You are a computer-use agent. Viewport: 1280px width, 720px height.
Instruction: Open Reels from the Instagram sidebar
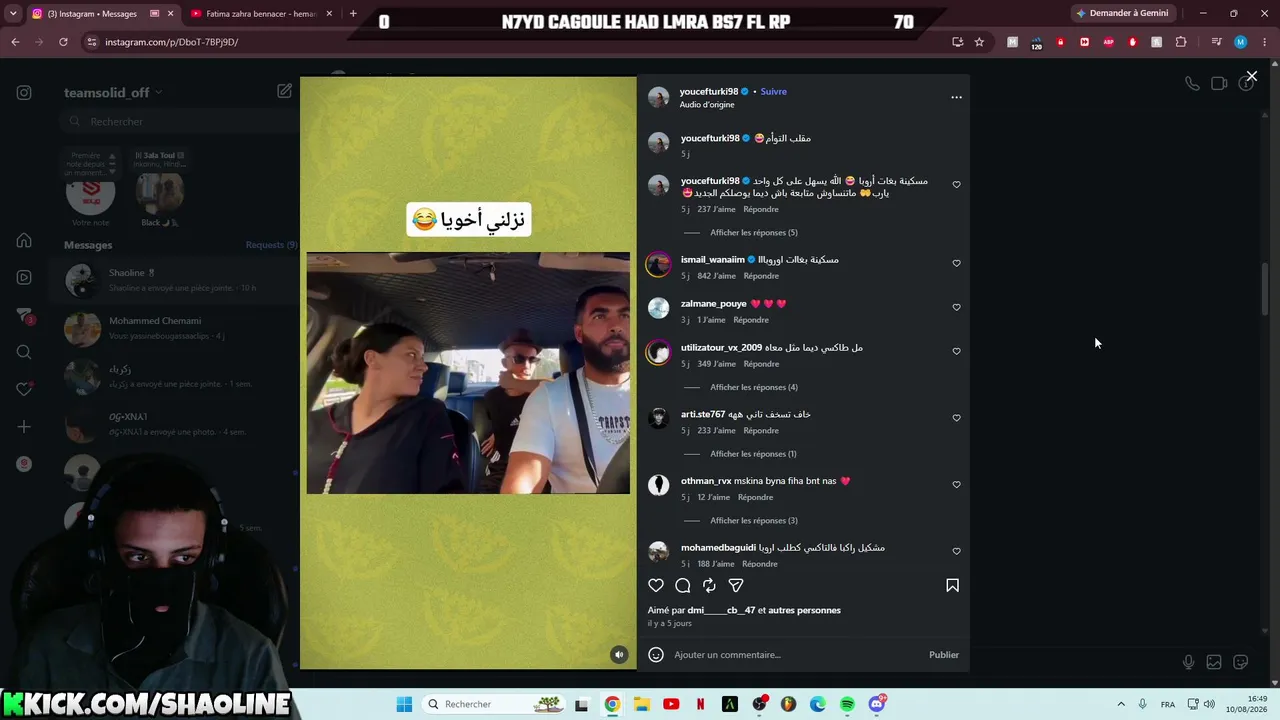[24, 277]
